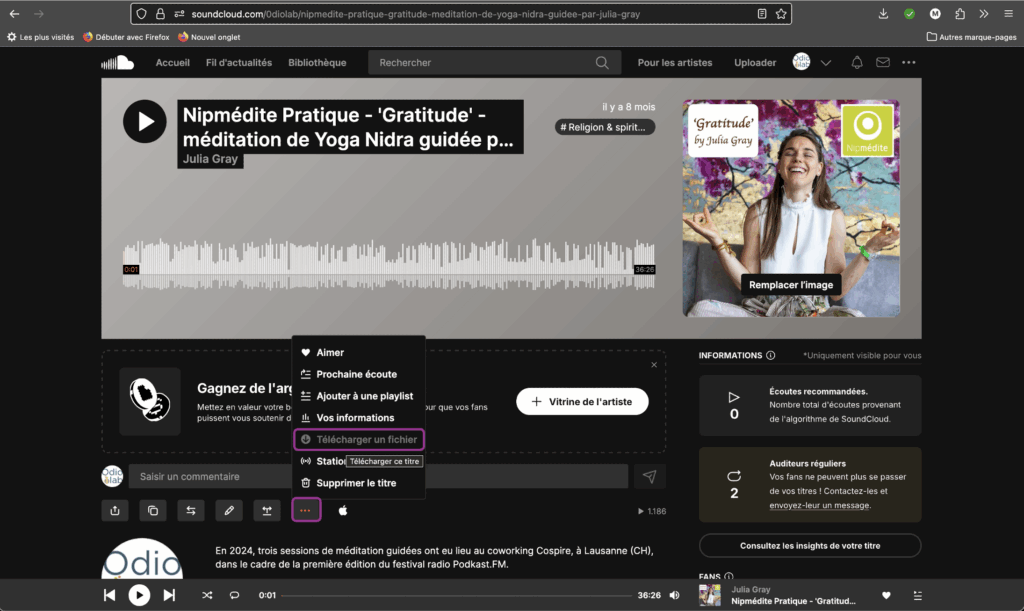Image resolution: width=1024 pixels, height=611 pixels.
Task: Like the playing track with the heart icon
Action: coord(886,595)
